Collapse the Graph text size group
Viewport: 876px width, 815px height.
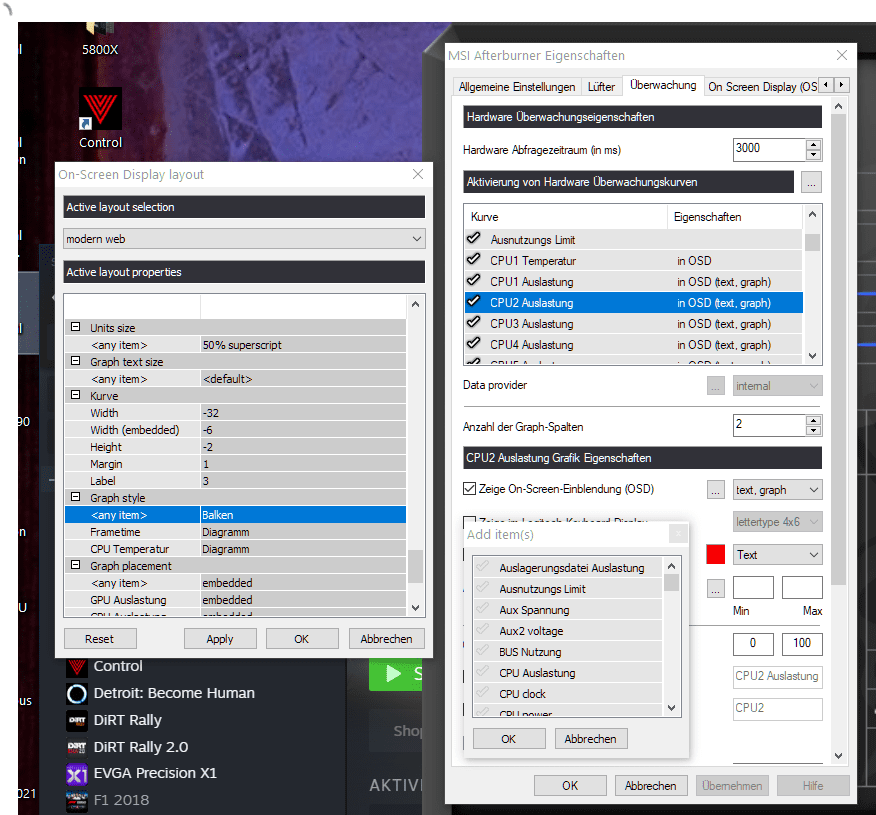pos(75,361)
